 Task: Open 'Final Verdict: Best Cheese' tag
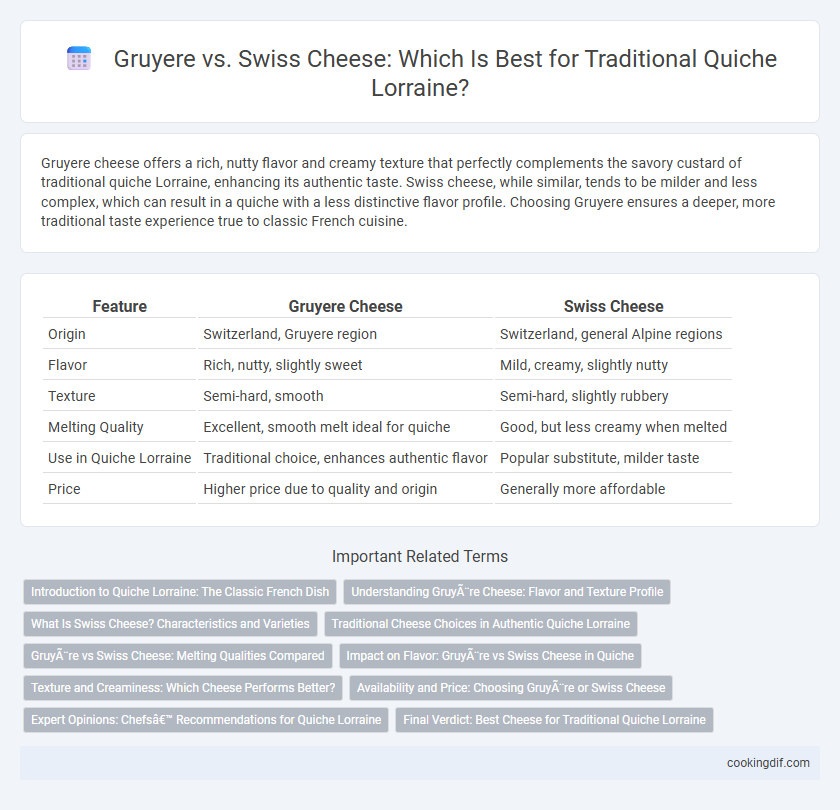pyautogui.click(x=554, y=720)
